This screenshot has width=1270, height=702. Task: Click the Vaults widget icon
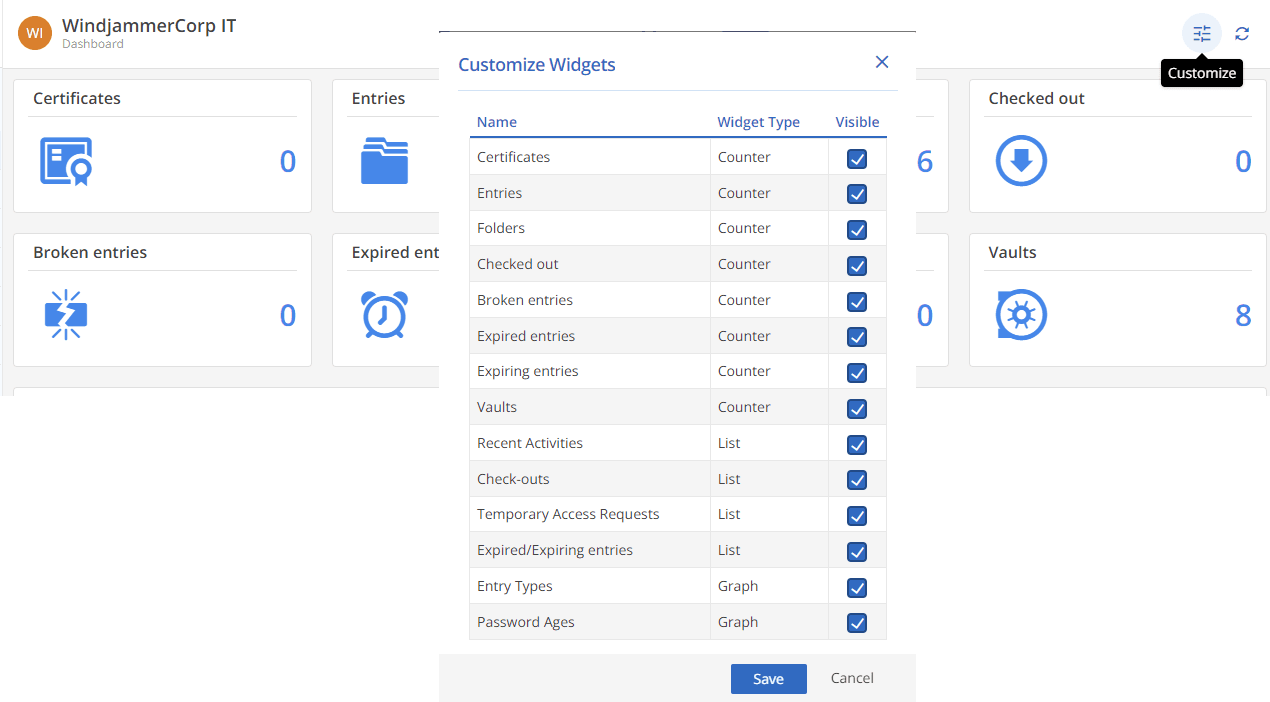pyautogui.click(x=1021, y=315)
